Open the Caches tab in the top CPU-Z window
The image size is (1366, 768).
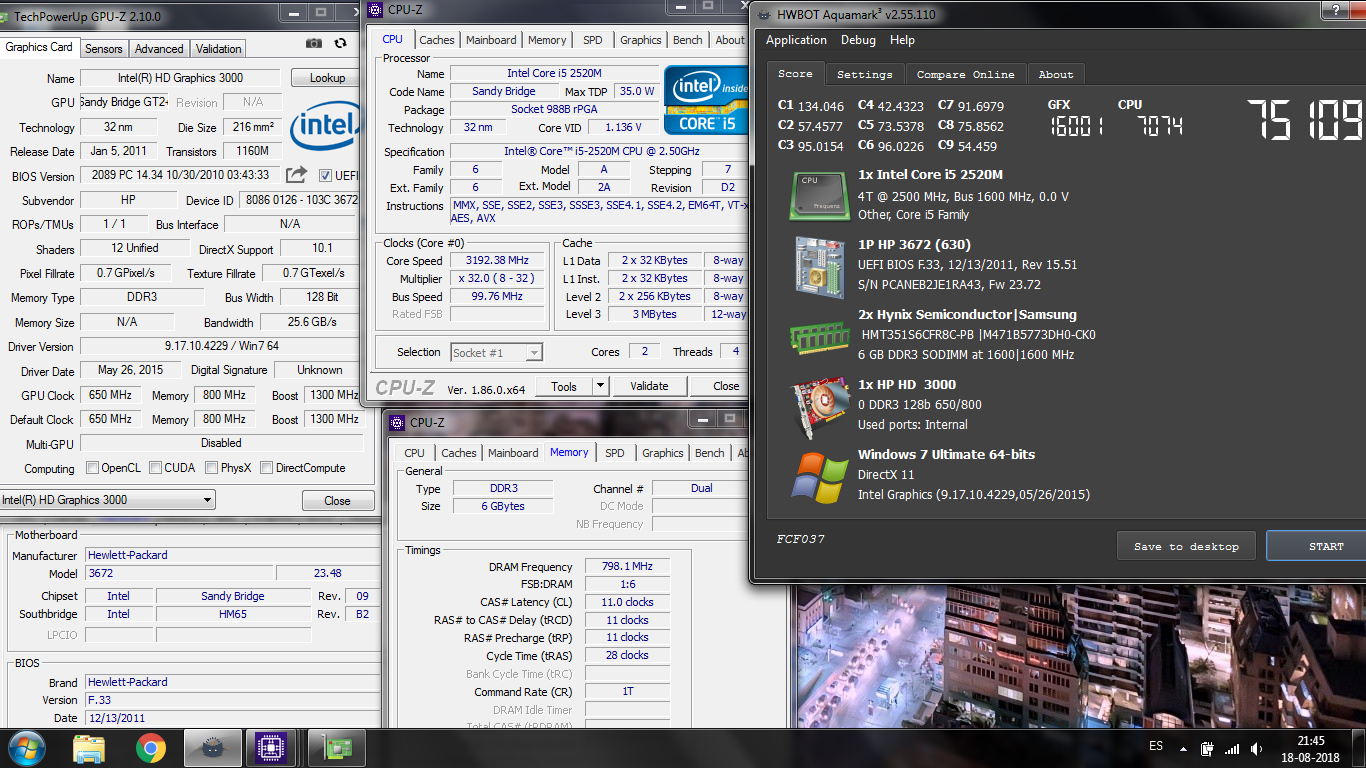click(437, 40)
